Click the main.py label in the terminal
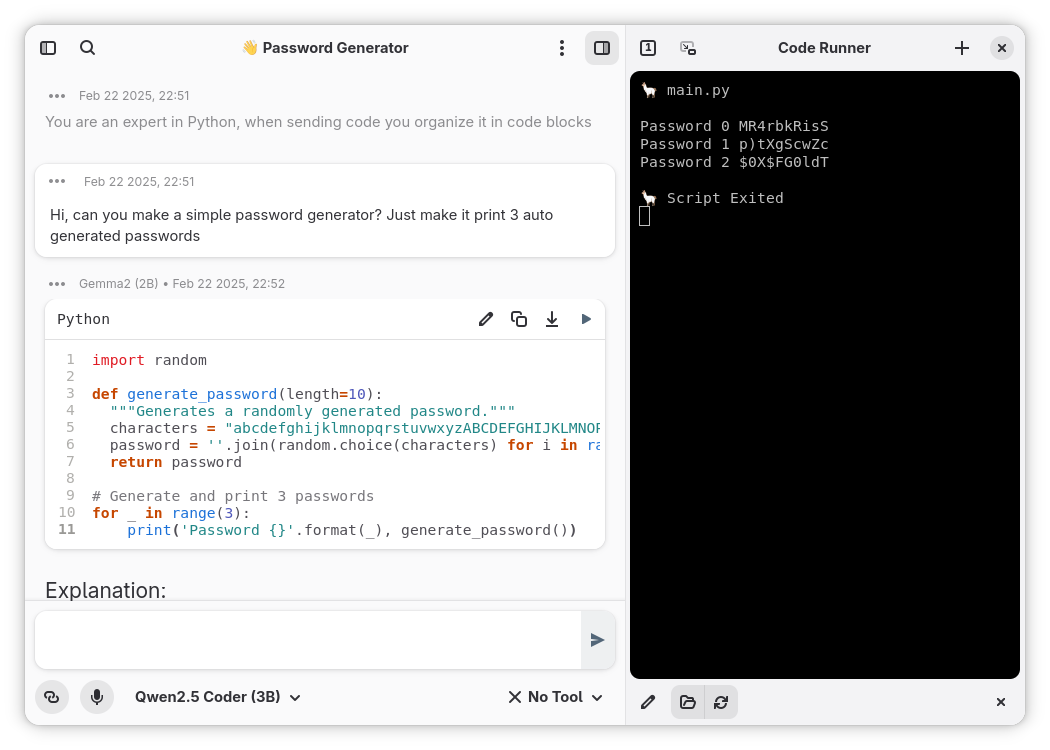 (698, 90)
